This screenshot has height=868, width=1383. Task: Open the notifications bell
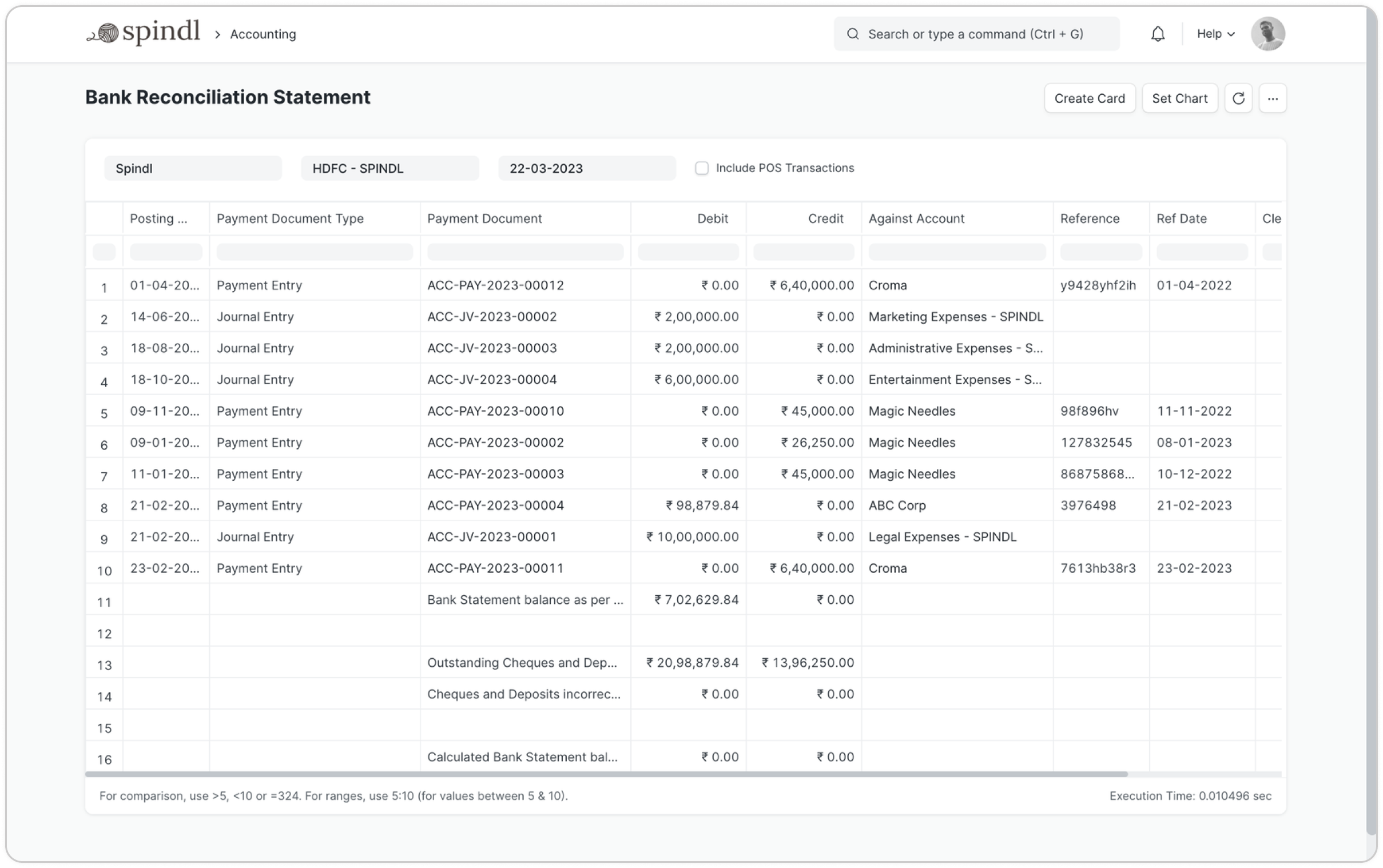(x=1158, y=34)
